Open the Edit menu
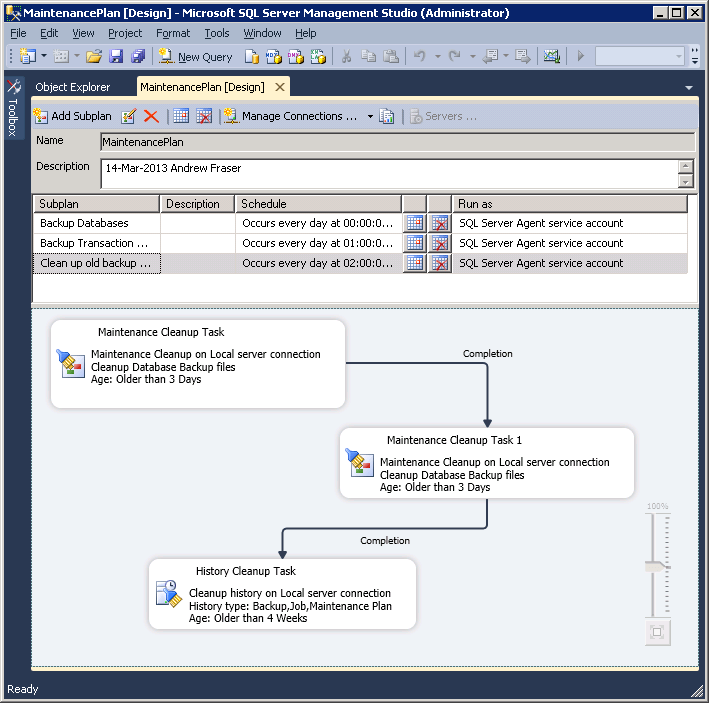This screenshot has width=709, height=703. pos(49,33)
